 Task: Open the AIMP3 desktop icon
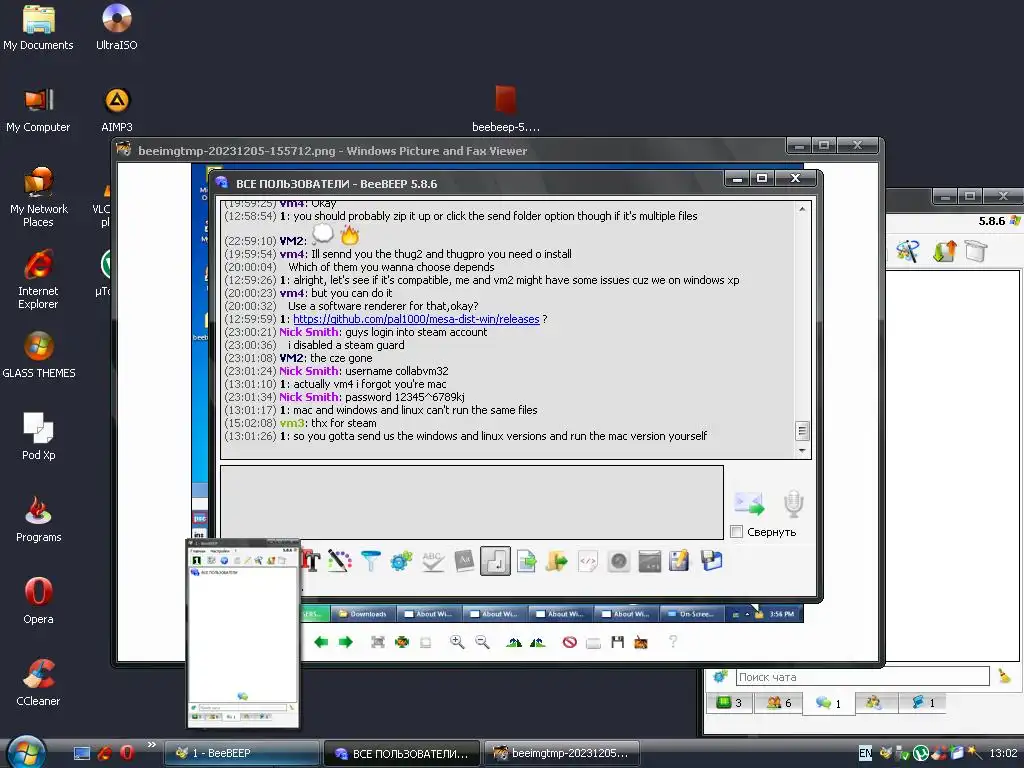click(x=116, y=110)
